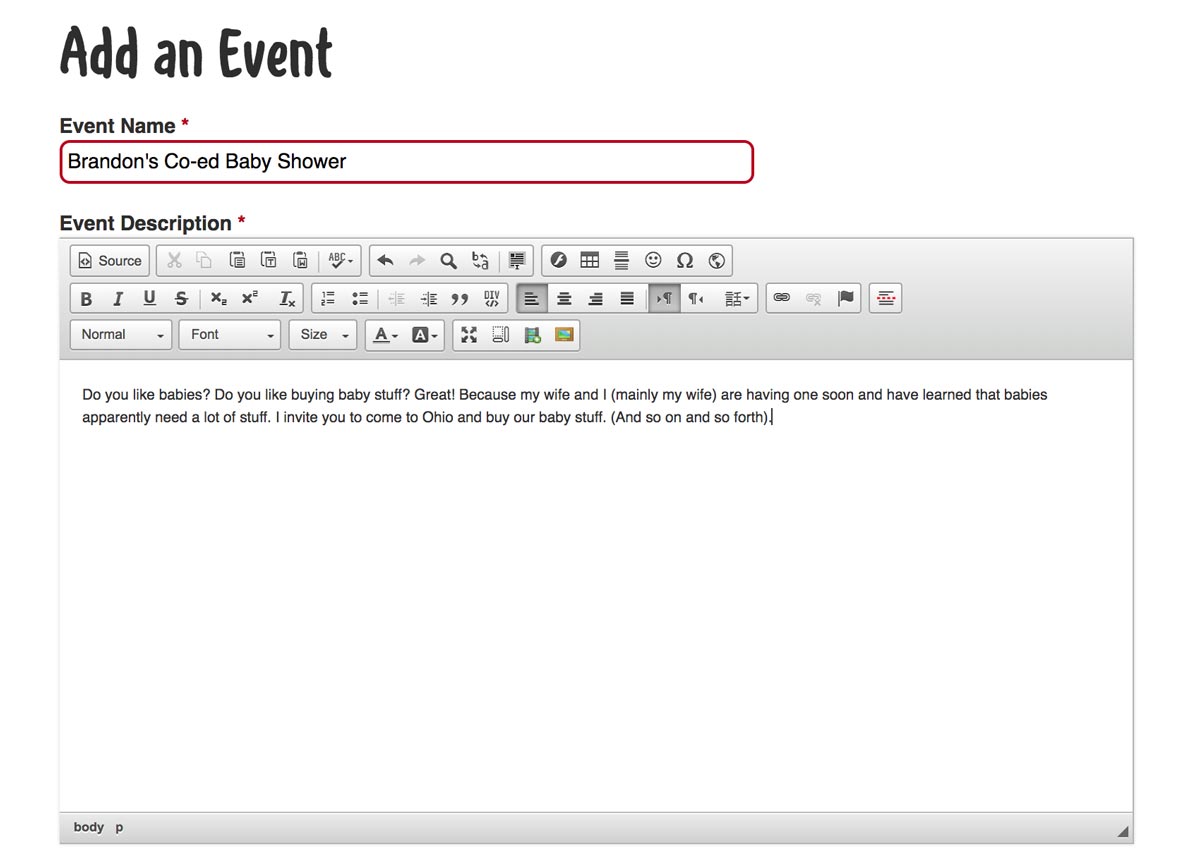
Task: Enable underline formatting
Action: coord(150,298)
